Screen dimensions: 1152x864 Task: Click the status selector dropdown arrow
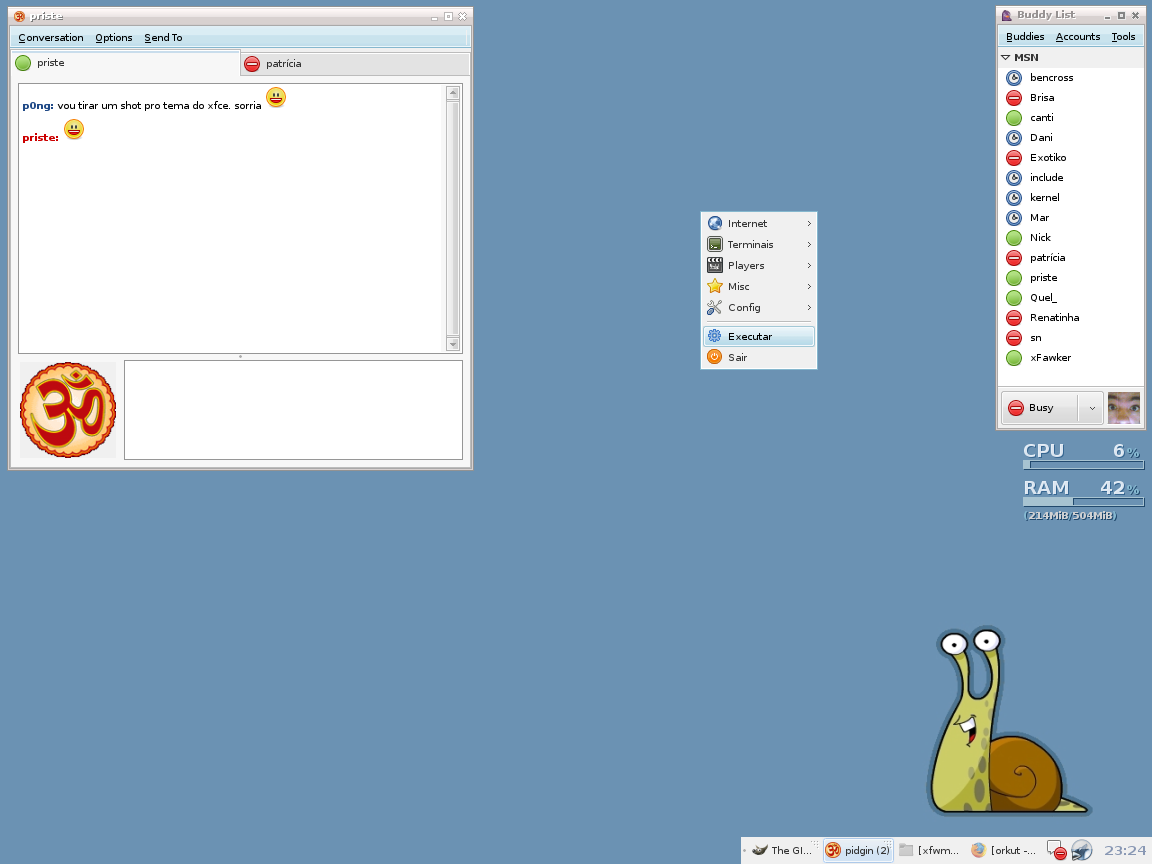1092,408
